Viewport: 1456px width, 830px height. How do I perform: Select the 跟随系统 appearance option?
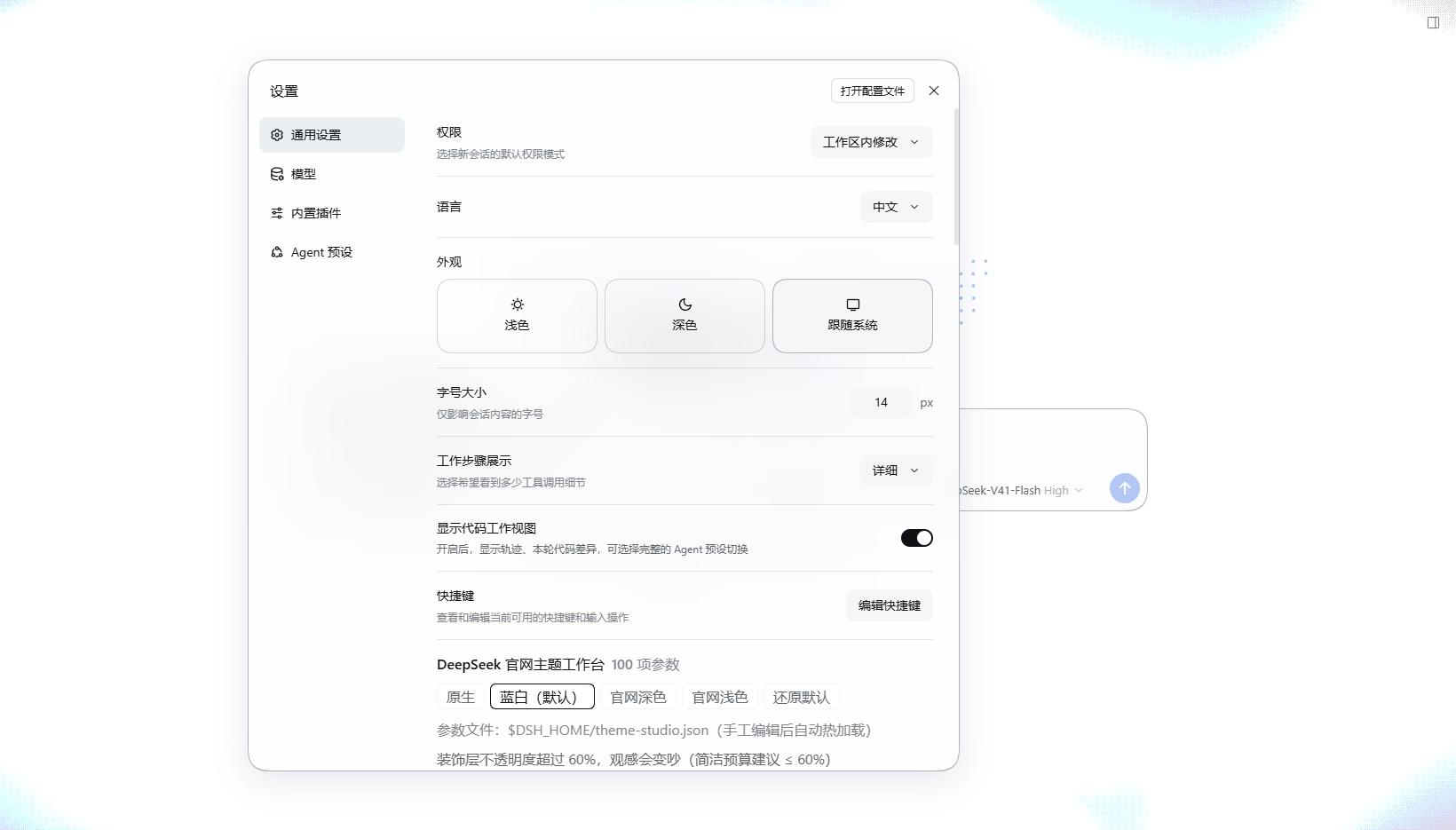coord(852,316)
